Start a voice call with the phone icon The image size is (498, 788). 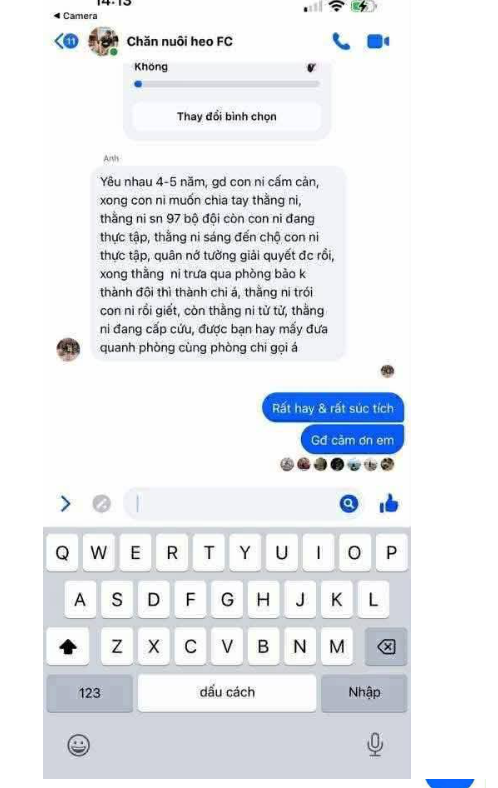tap(341, 41)
